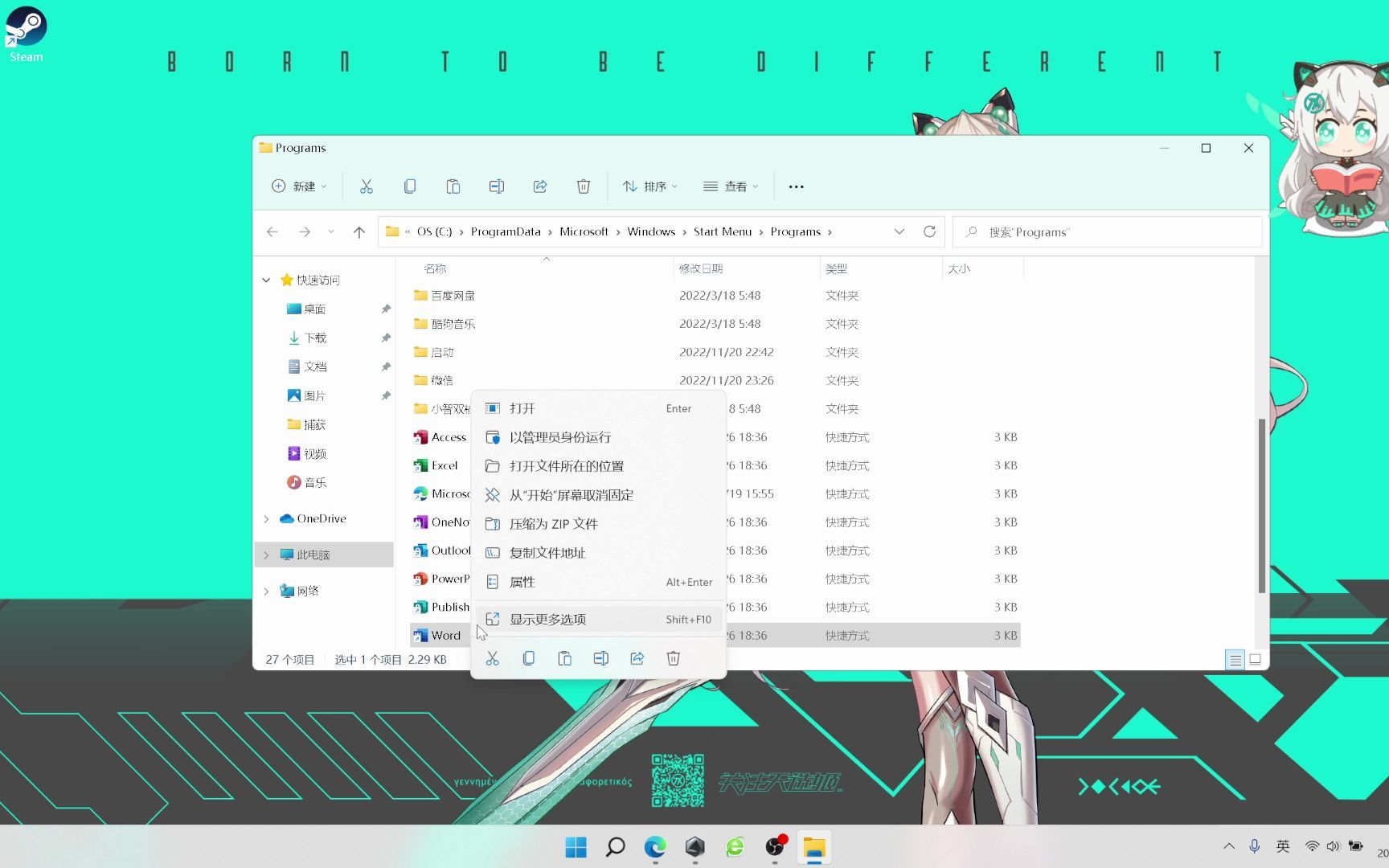Share the selected file using toolbar share icon
Image resolution: width=1389 pixels, height=868 pixels.
pyautogui.click(x=539, y=186)
